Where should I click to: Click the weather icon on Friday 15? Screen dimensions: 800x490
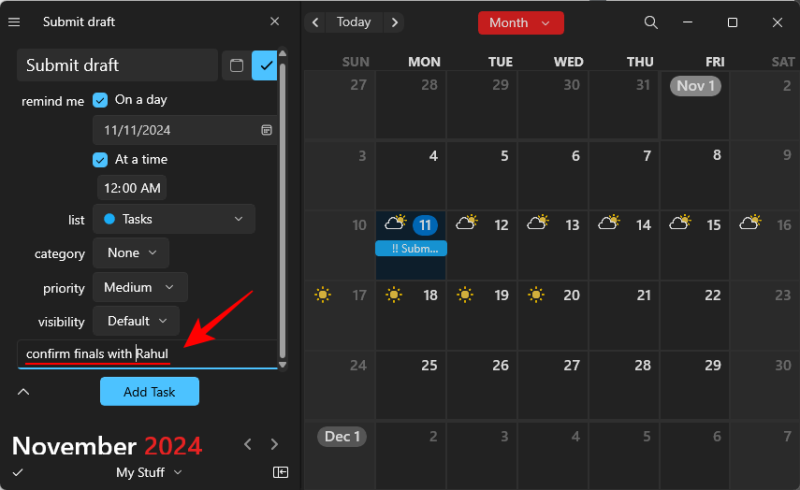pos(680,223)
